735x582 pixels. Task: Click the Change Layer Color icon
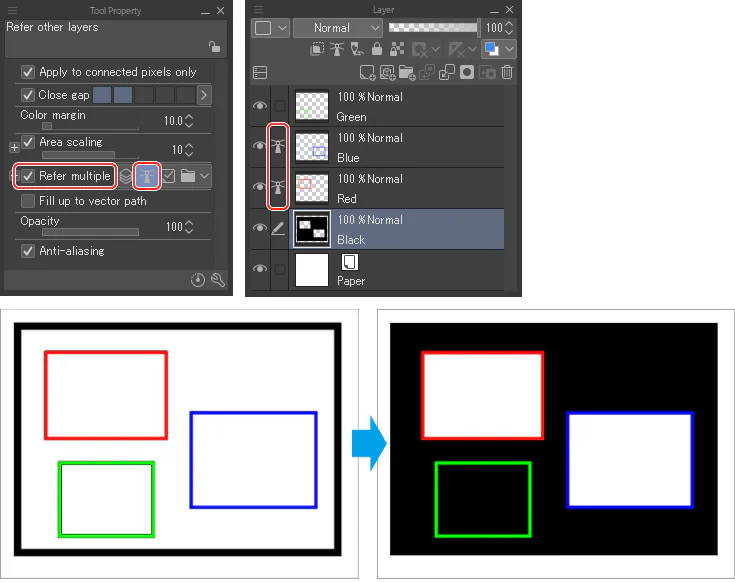(492, 49)
